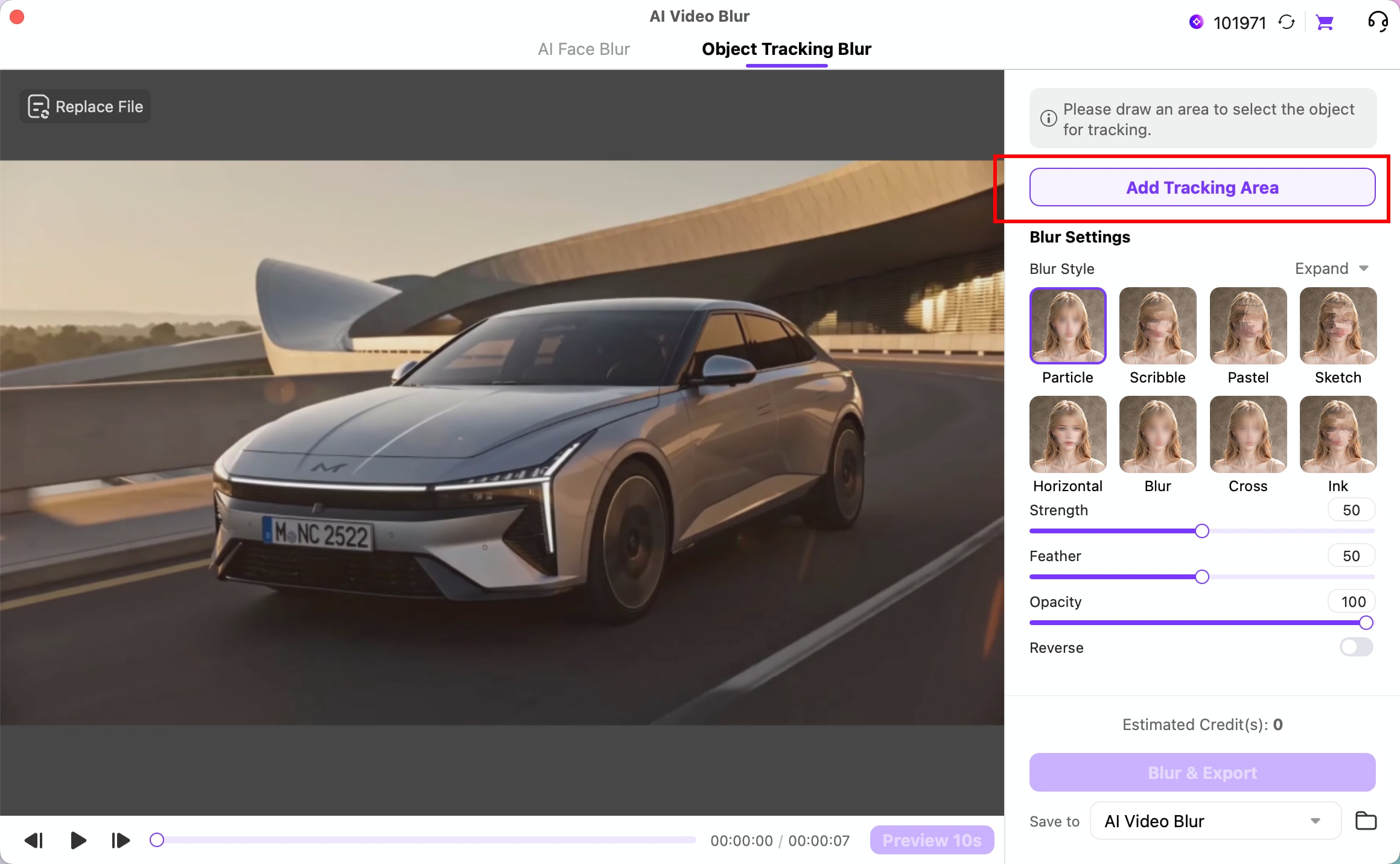Select the Ink blur style
The width and height of the screenshot is (1400, 864).
point(1338,434)
